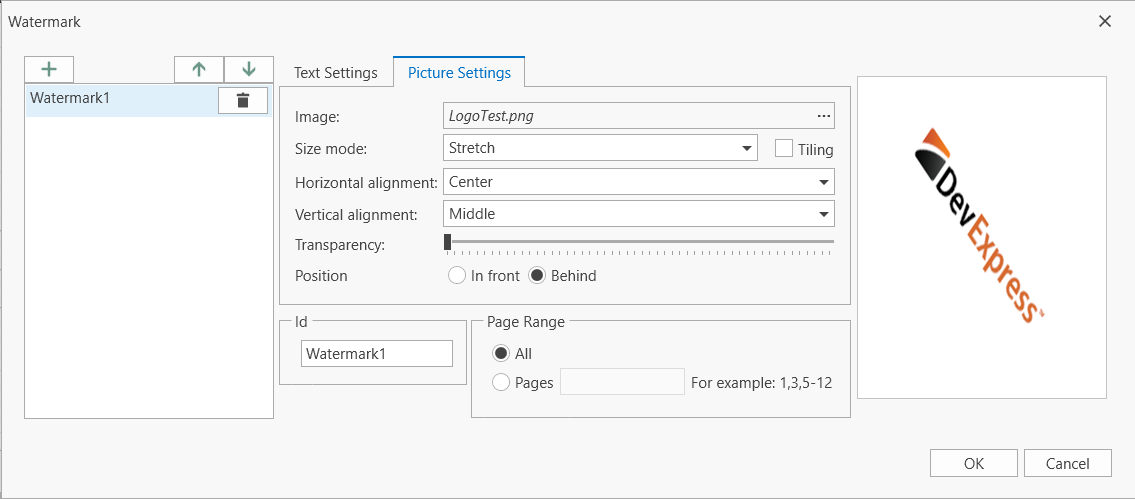Select the Behind position option
The width and height of the screenshot is (1135, 499).
click(x=536, y=276)
